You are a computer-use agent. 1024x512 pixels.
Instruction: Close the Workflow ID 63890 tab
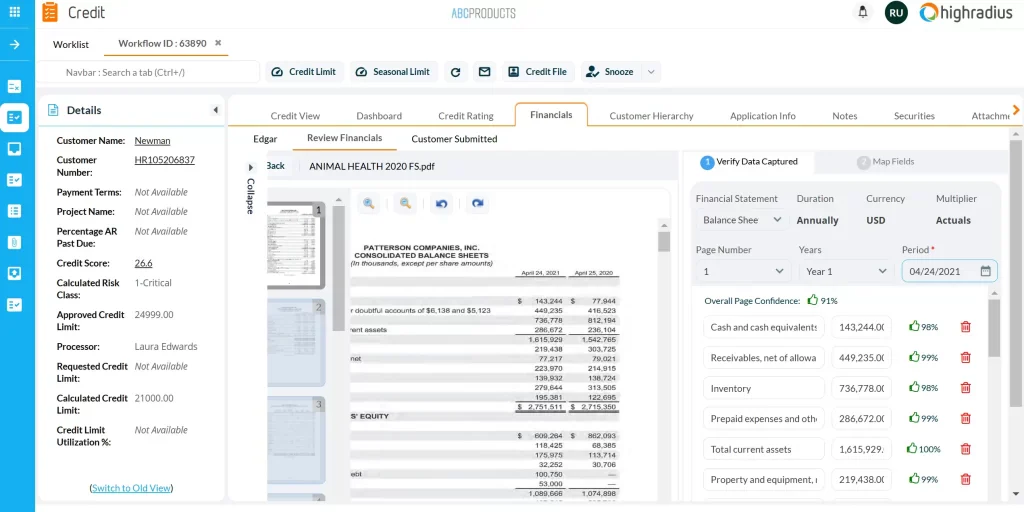point(218,43)
